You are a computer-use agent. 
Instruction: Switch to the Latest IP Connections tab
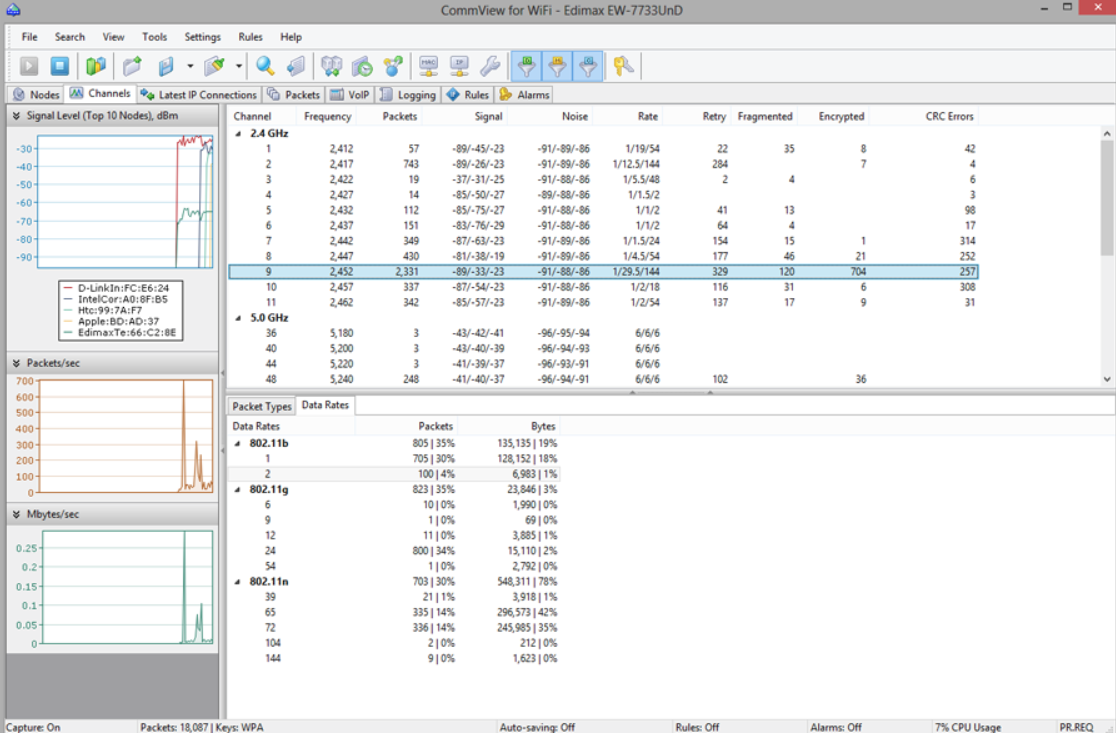coord(199,95)
